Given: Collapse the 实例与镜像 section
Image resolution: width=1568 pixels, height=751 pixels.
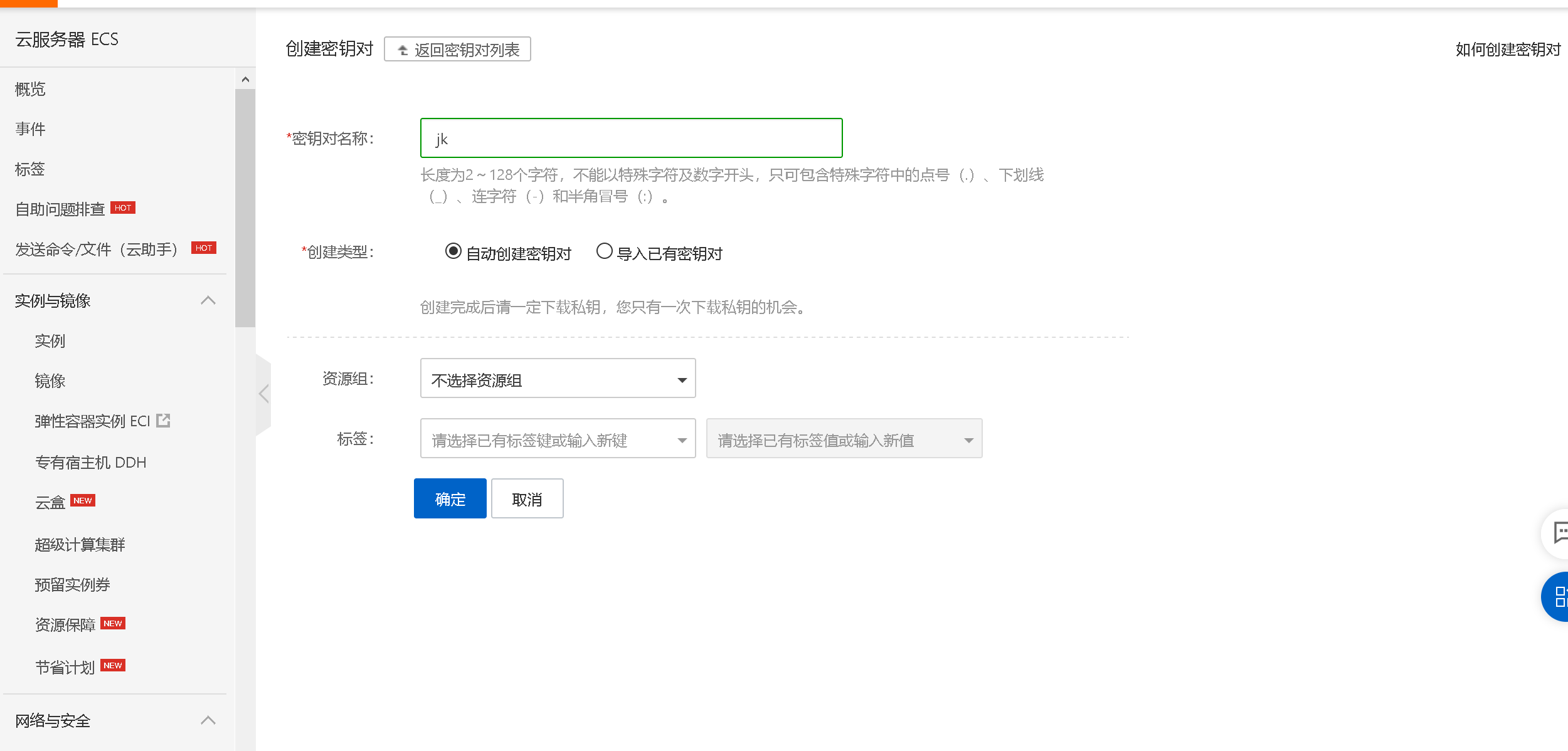Looking at the screenshot, I should pyautogui.click(x=208, y=301).
